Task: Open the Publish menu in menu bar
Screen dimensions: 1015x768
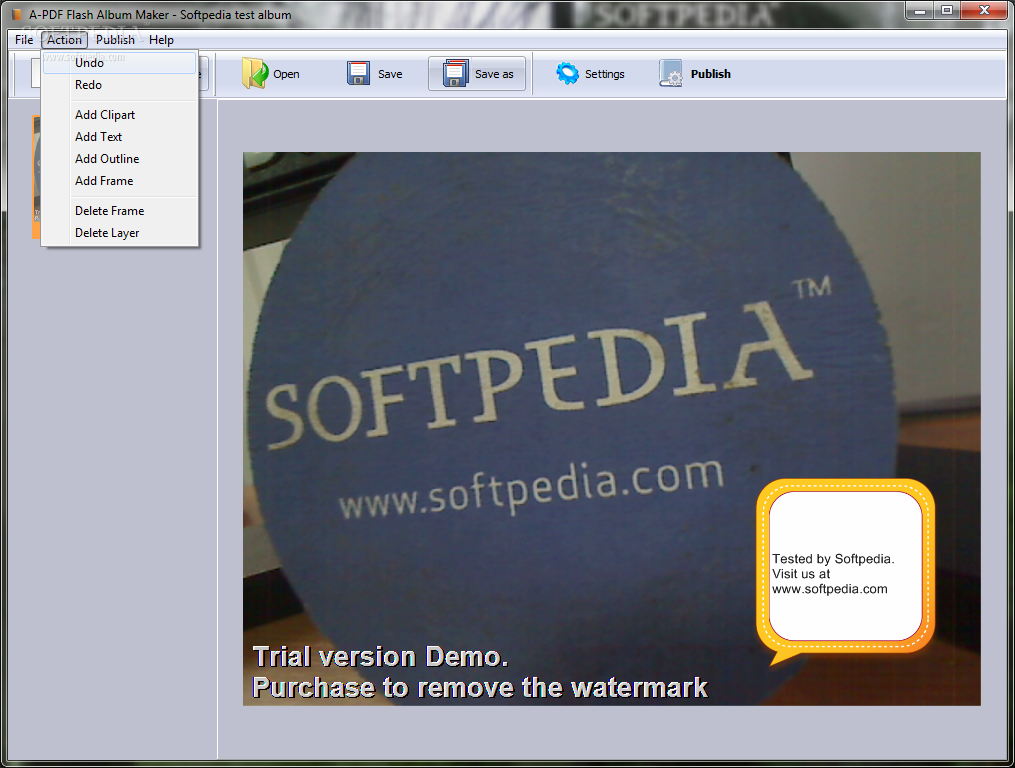Action: [x=115, y=40]
